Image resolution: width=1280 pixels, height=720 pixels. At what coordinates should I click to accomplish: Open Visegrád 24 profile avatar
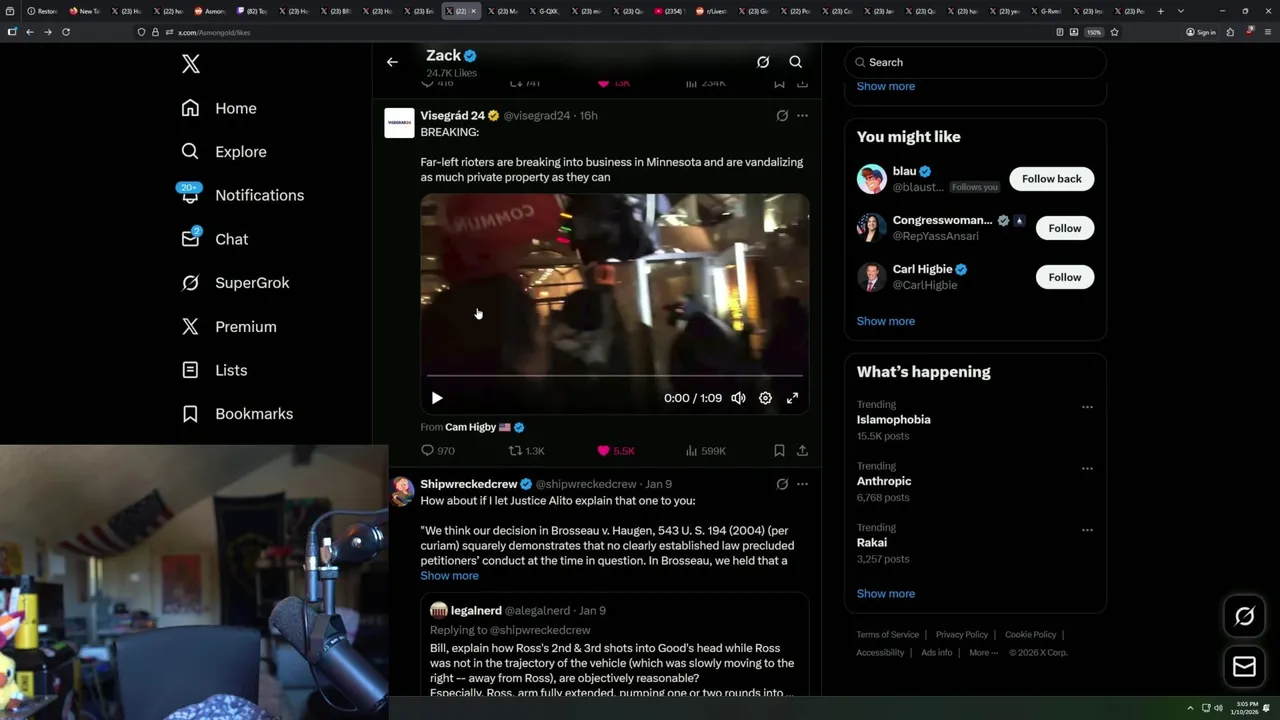click(x=399, y=122)
